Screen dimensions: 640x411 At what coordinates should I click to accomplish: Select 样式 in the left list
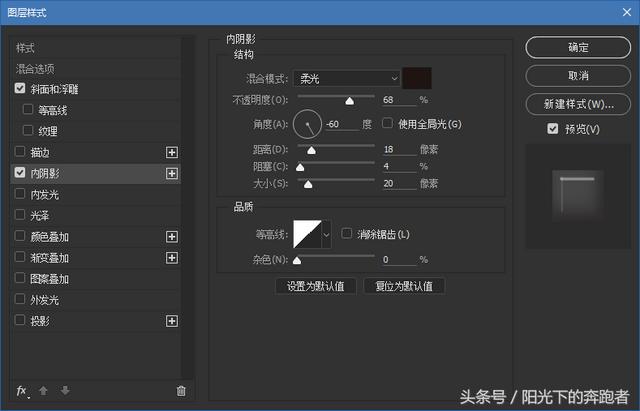[x=95, y=48]
